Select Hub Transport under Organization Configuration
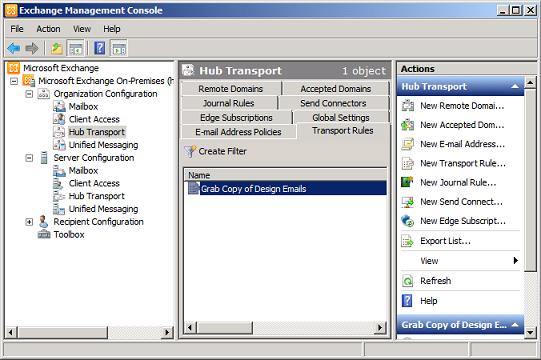Image resolution: width=541 pixels, height=360 pixels. click(x=97, y=132)
